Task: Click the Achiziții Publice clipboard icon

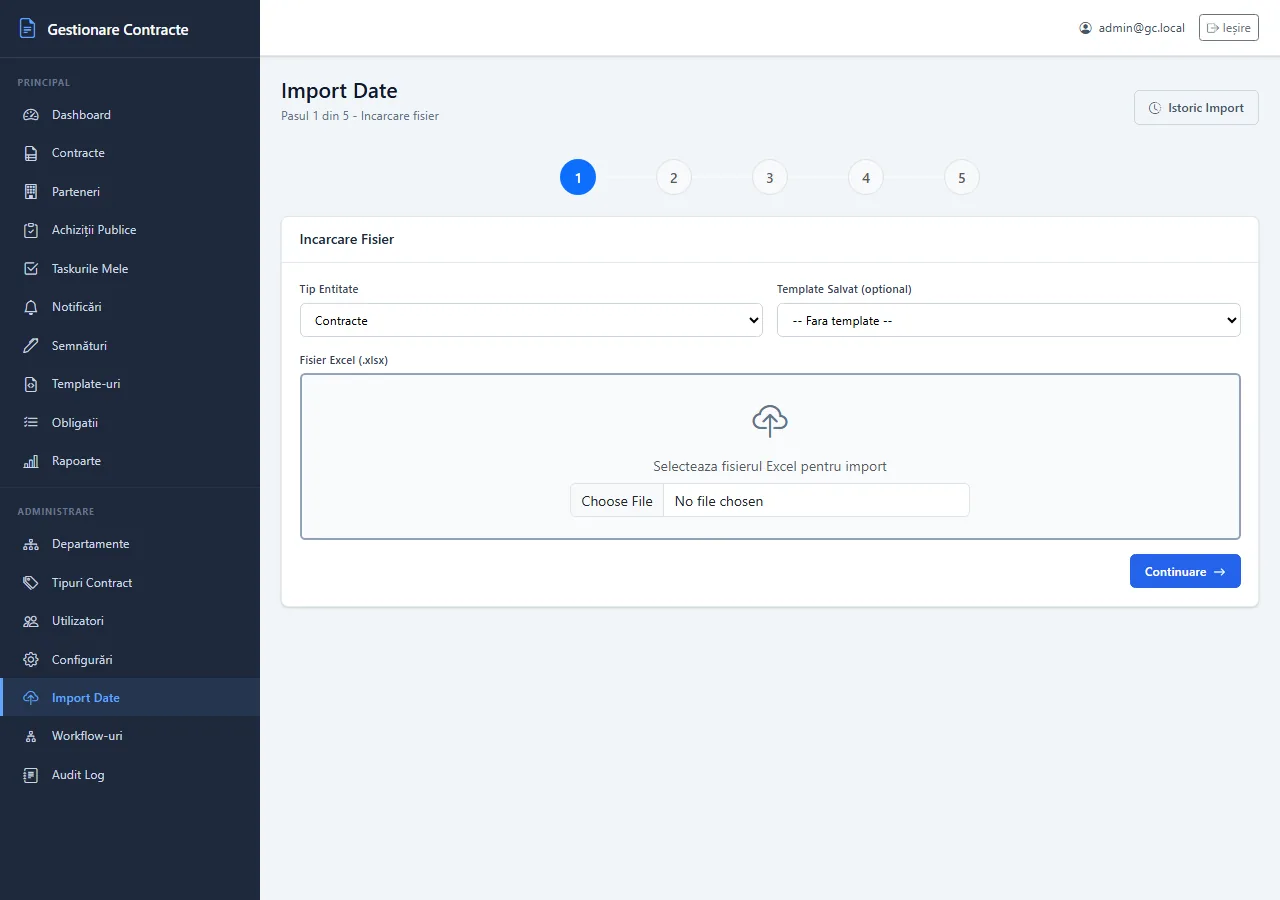Action: [x=31, y=230]
